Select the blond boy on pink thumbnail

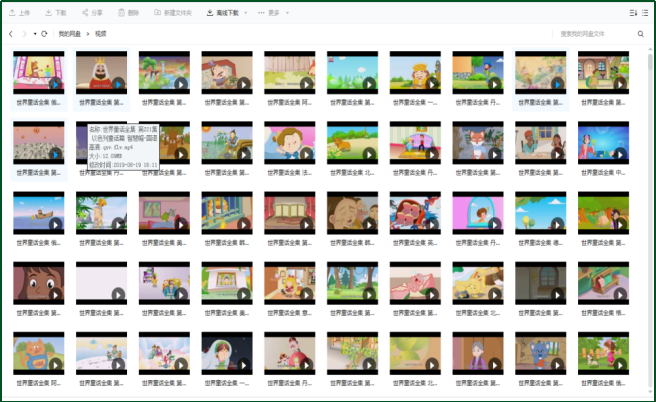[290, 143]
